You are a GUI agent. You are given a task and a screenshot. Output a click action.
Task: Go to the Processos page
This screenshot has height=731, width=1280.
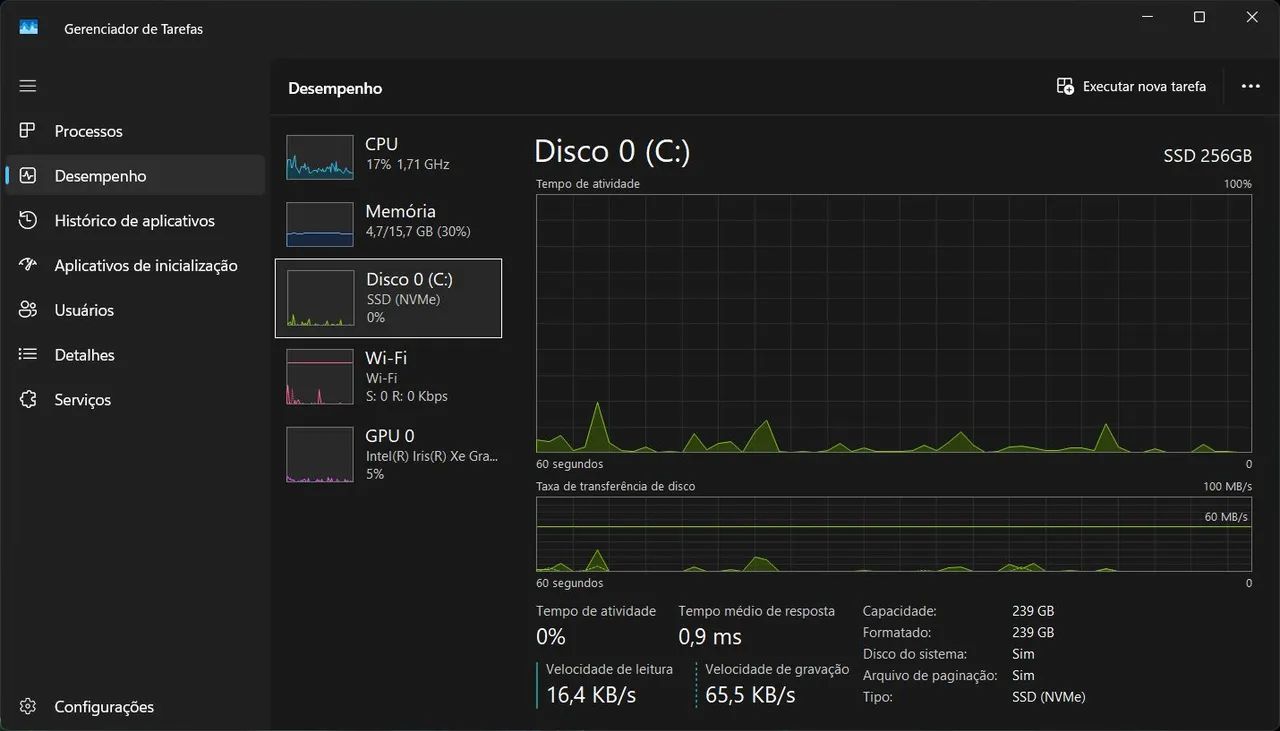tap(135, 131)
